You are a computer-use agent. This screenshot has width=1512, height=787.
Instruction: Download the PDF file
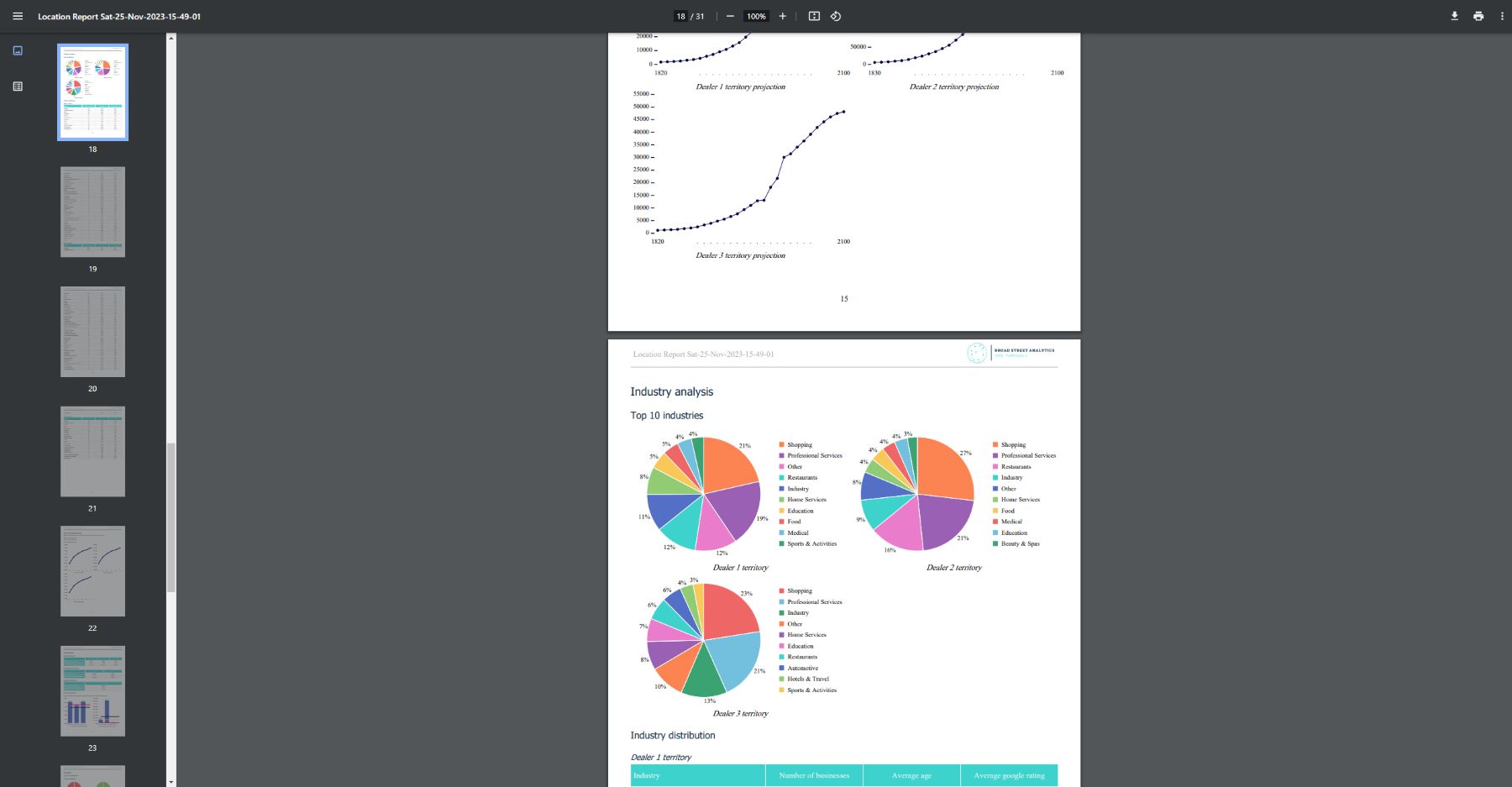point(1455,16)
